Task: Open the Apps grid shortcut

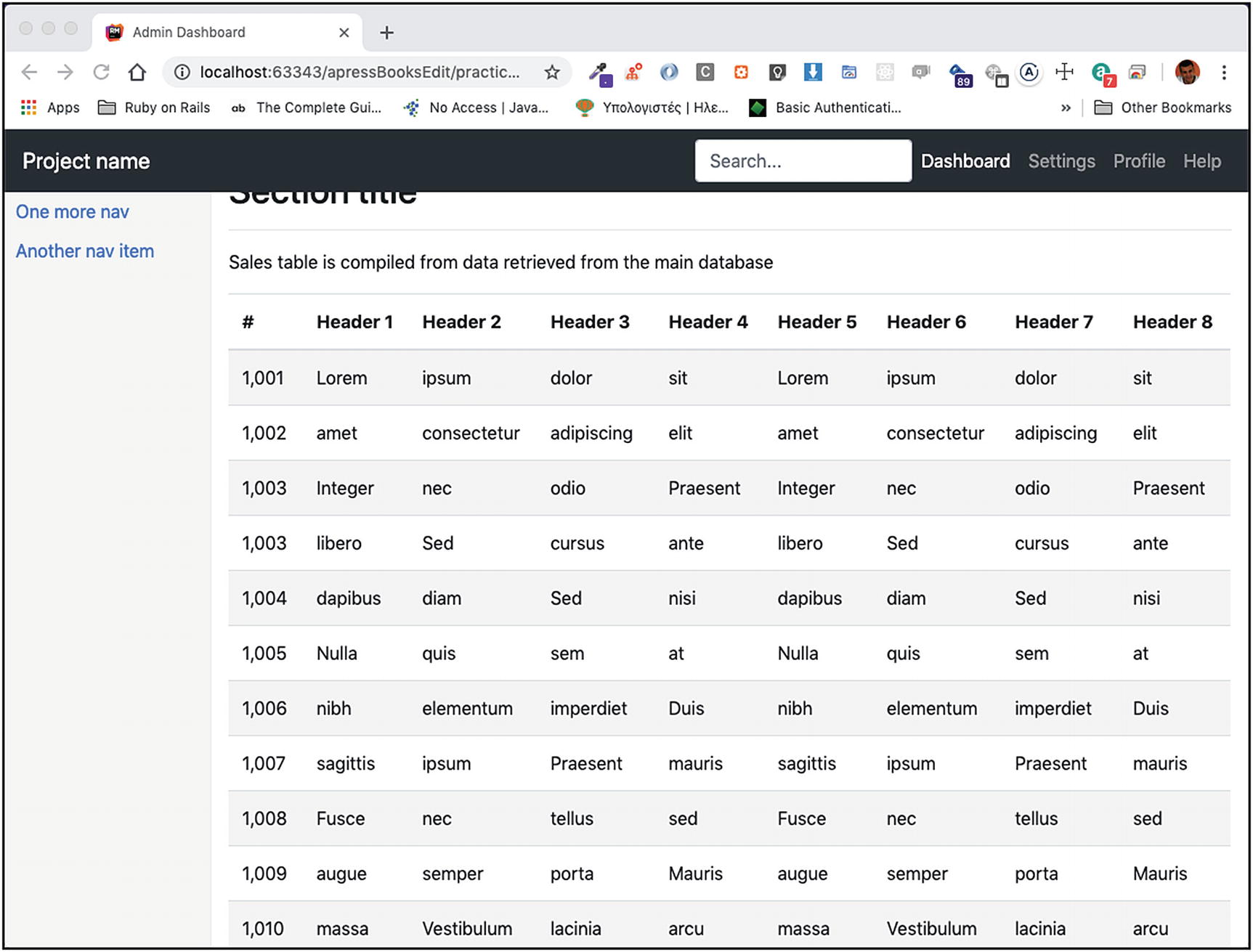Action: point(49,107)
